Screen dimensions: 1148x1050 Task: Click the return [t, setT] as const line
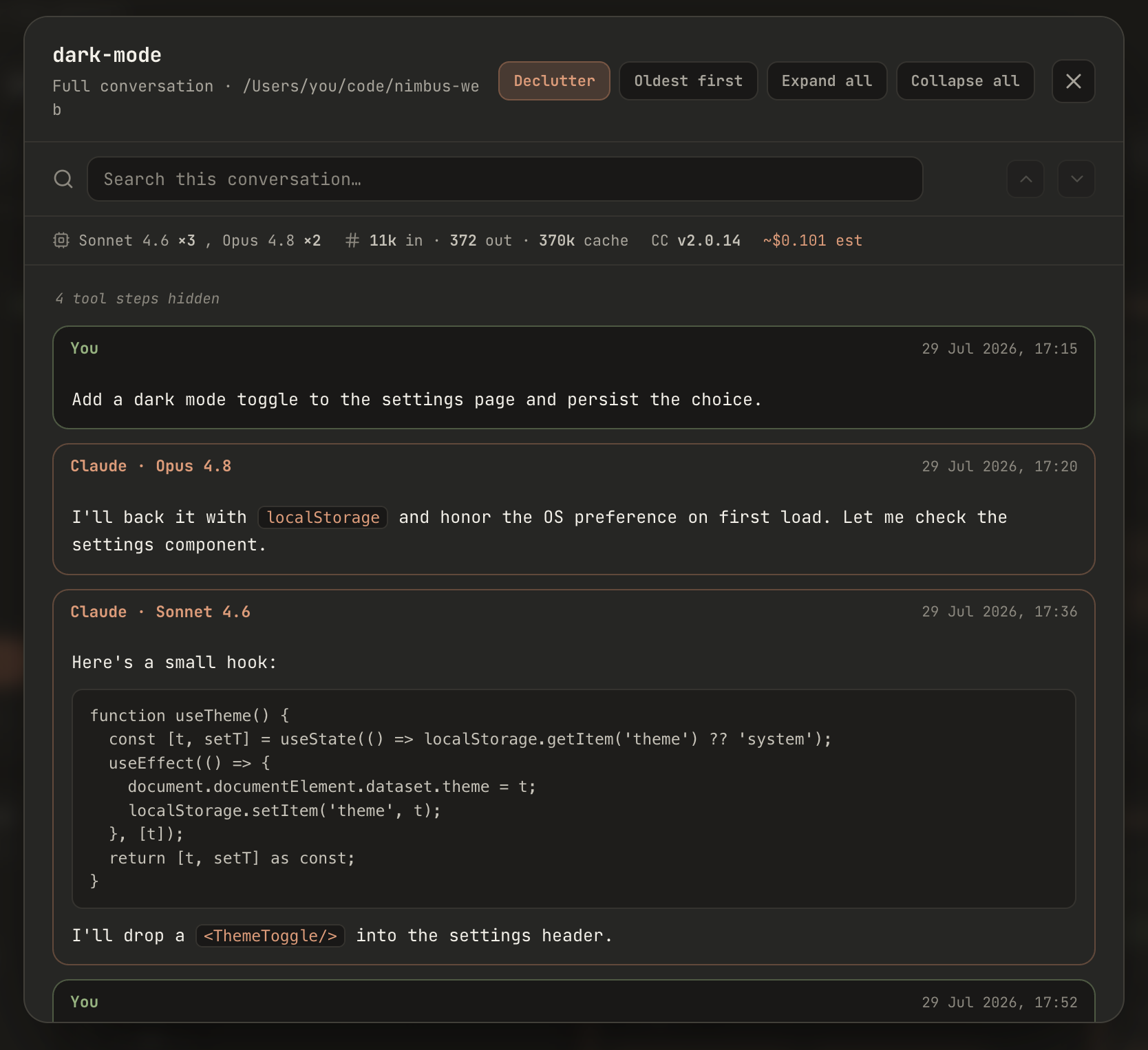[232, 858]
